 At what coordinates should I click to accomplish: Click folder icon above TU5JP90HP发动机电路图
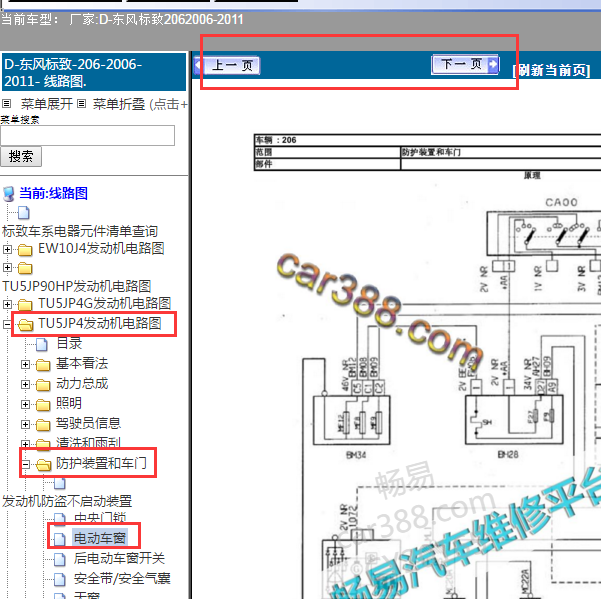click(25, 268)
